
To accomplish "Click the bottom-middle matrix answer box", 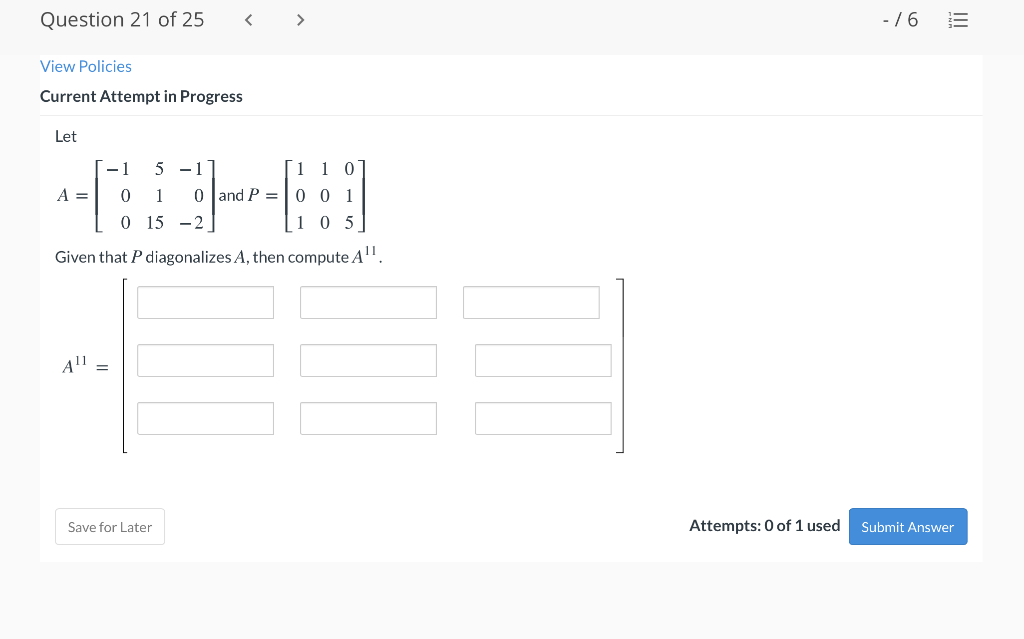I will tap(368, 418).
